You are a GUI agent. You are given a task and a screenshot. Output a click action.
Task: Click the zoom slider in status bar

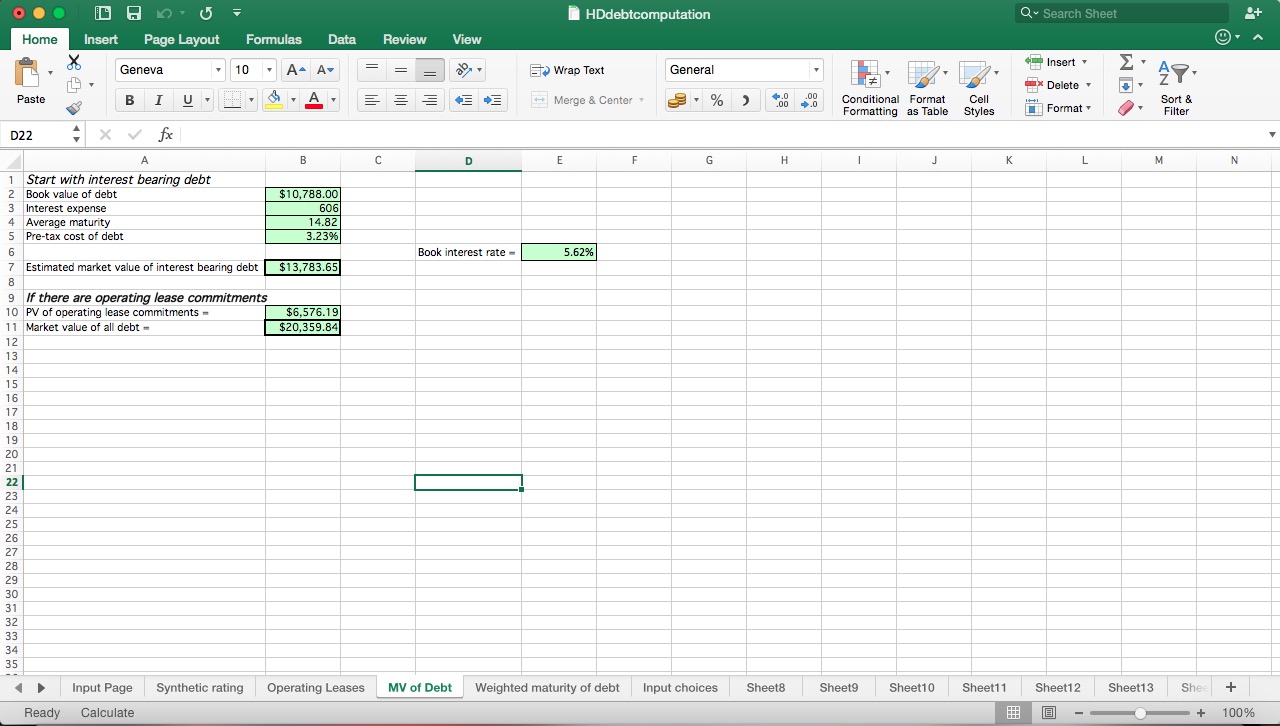[1140, 713]
